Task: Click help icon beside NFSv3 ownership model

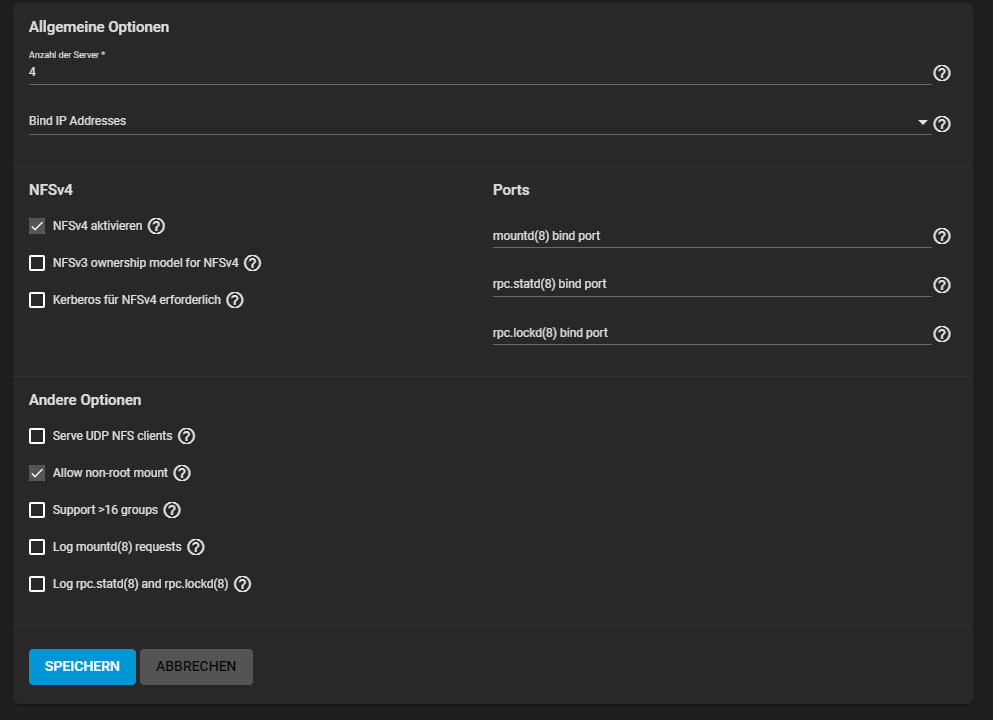Action: click(252, 263)
